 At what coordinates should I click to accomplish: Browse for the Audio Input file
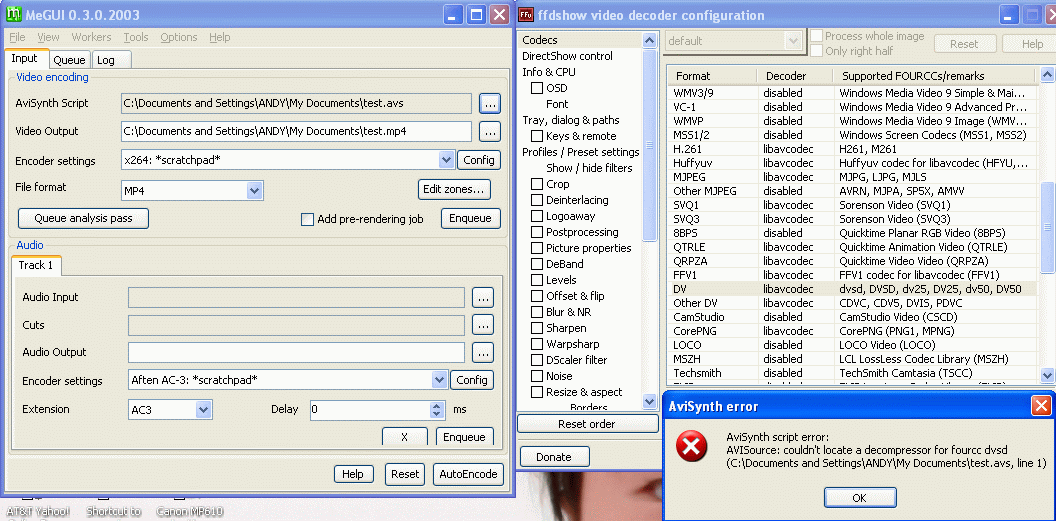click(483, 297)
